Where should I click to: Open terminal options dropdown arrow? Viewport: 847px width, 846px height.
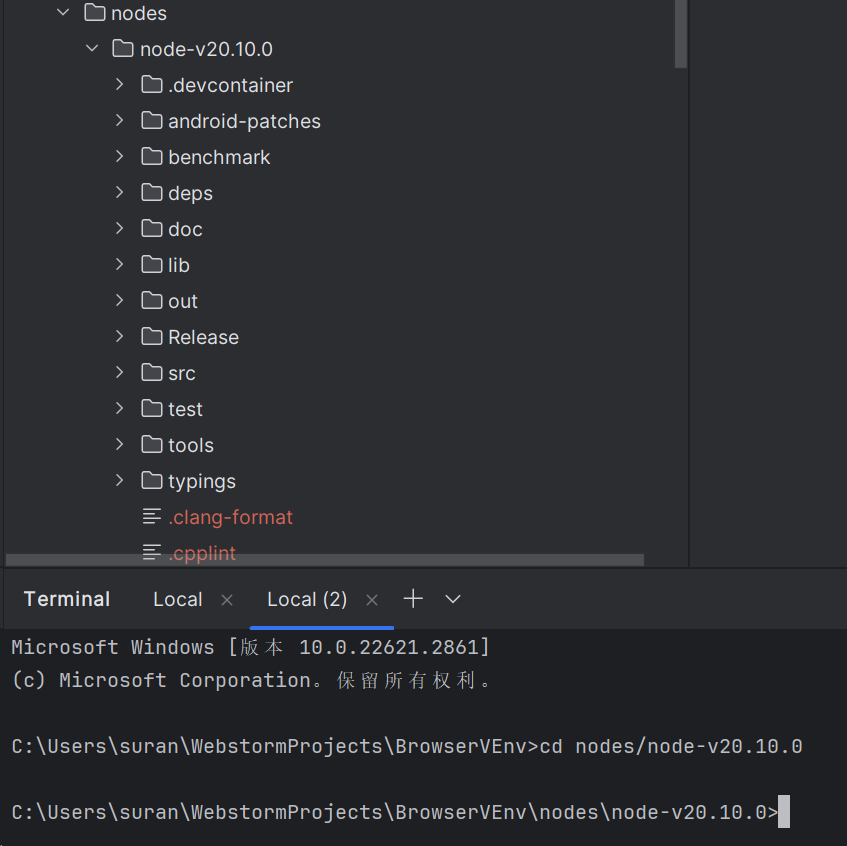click(453, 599)
